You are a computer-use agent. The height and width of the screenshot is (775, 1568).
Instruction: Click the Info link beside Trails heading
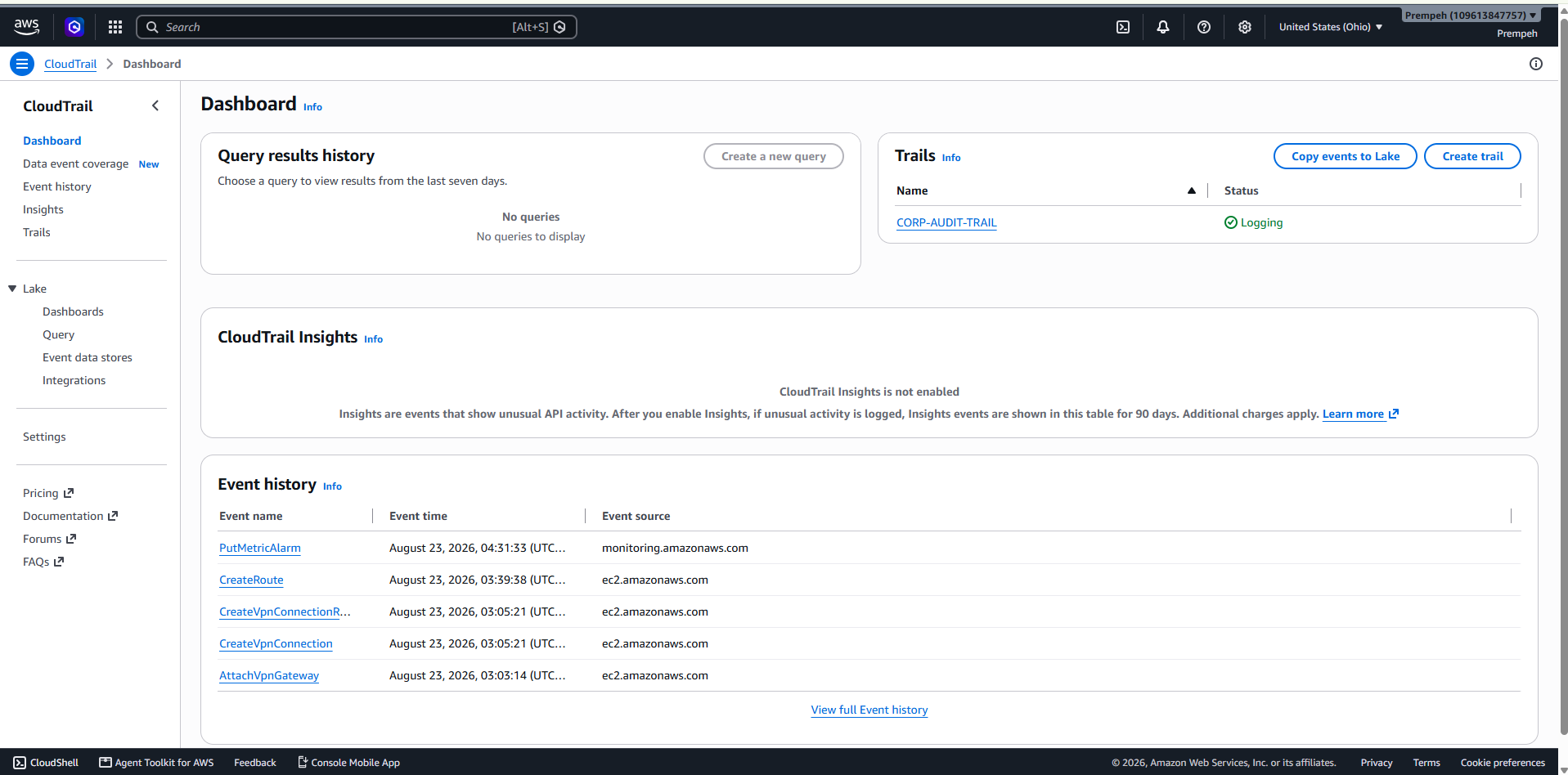(x=951, y=158)
